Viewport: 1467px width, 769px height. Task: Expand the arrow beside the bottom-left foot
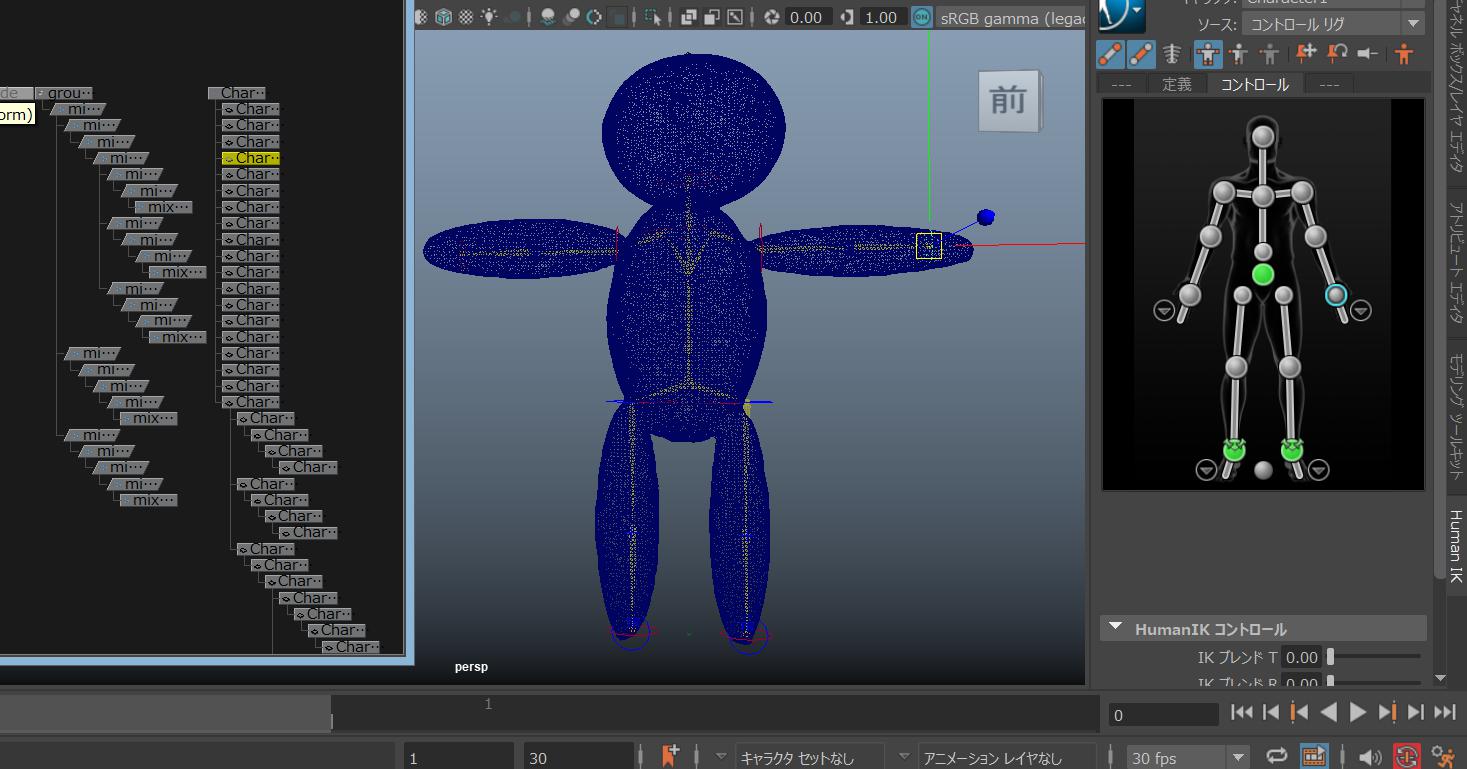[x=1207, y=470]
